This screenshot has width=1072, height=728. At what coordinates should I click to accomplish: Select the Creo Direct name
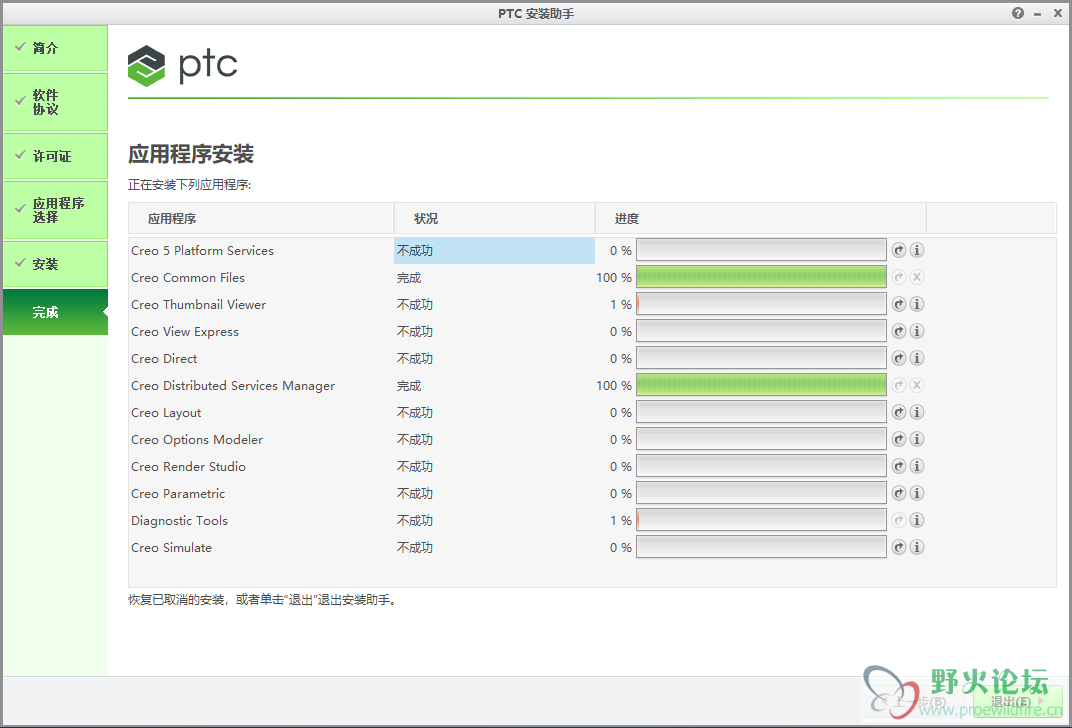point(164,359)
